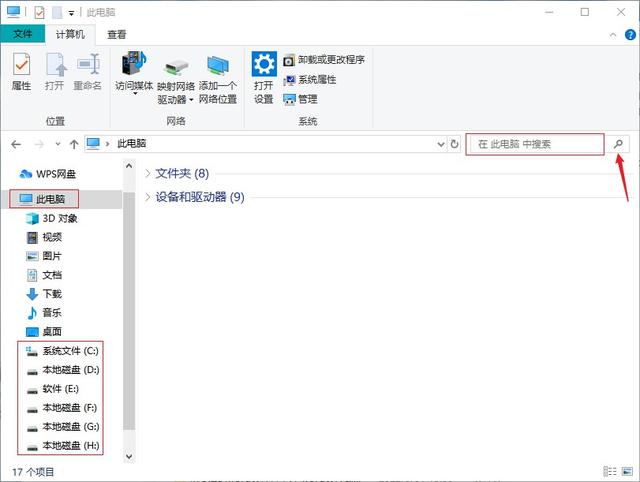The height and width of the screenshot is (482, 640).
Task: Click the 重命名 (Rename) ribbon icon
Action: click(x=88, y=64)
